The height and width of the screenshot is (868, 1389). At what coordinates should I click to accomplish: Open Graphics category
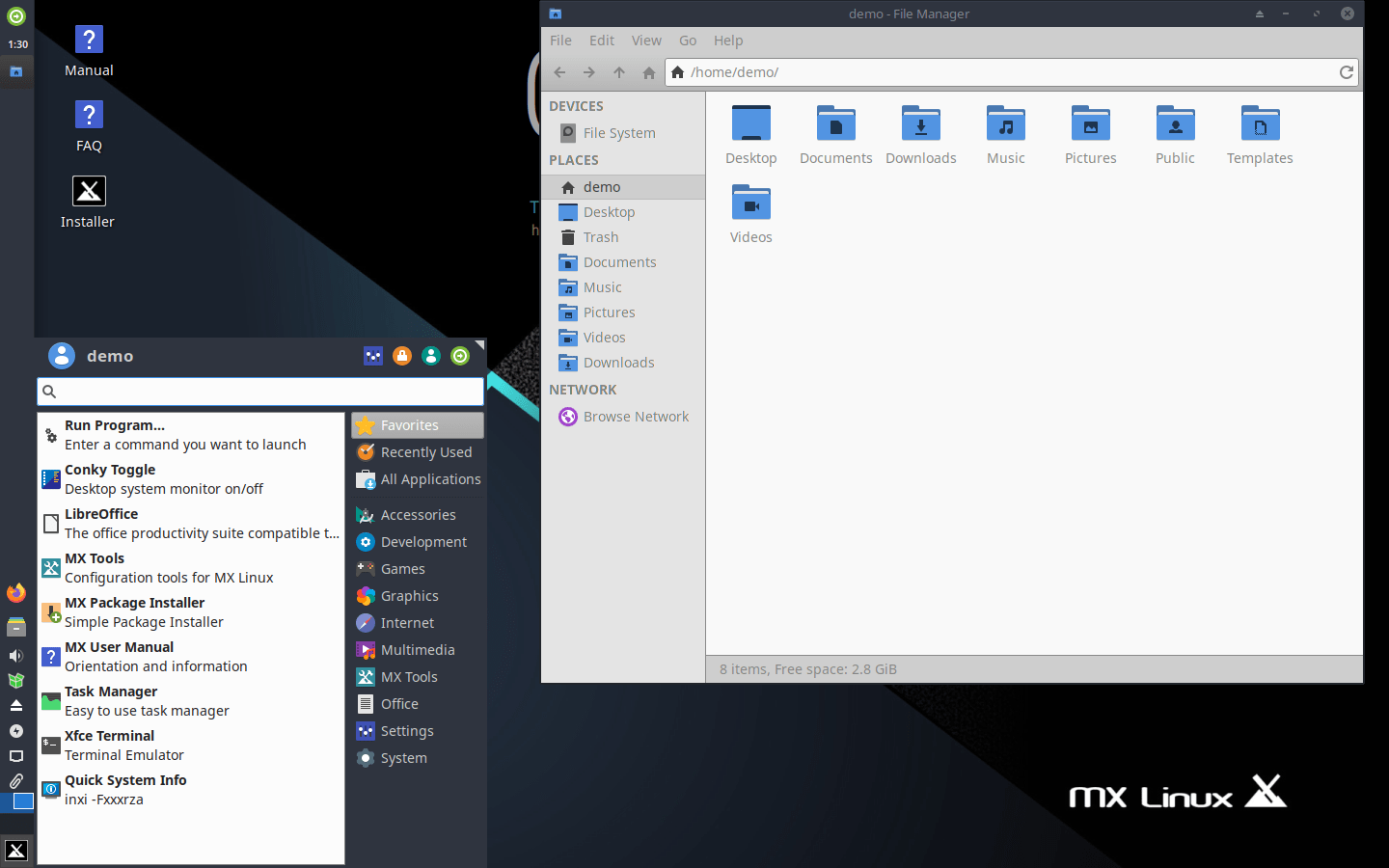coord(418,596)
